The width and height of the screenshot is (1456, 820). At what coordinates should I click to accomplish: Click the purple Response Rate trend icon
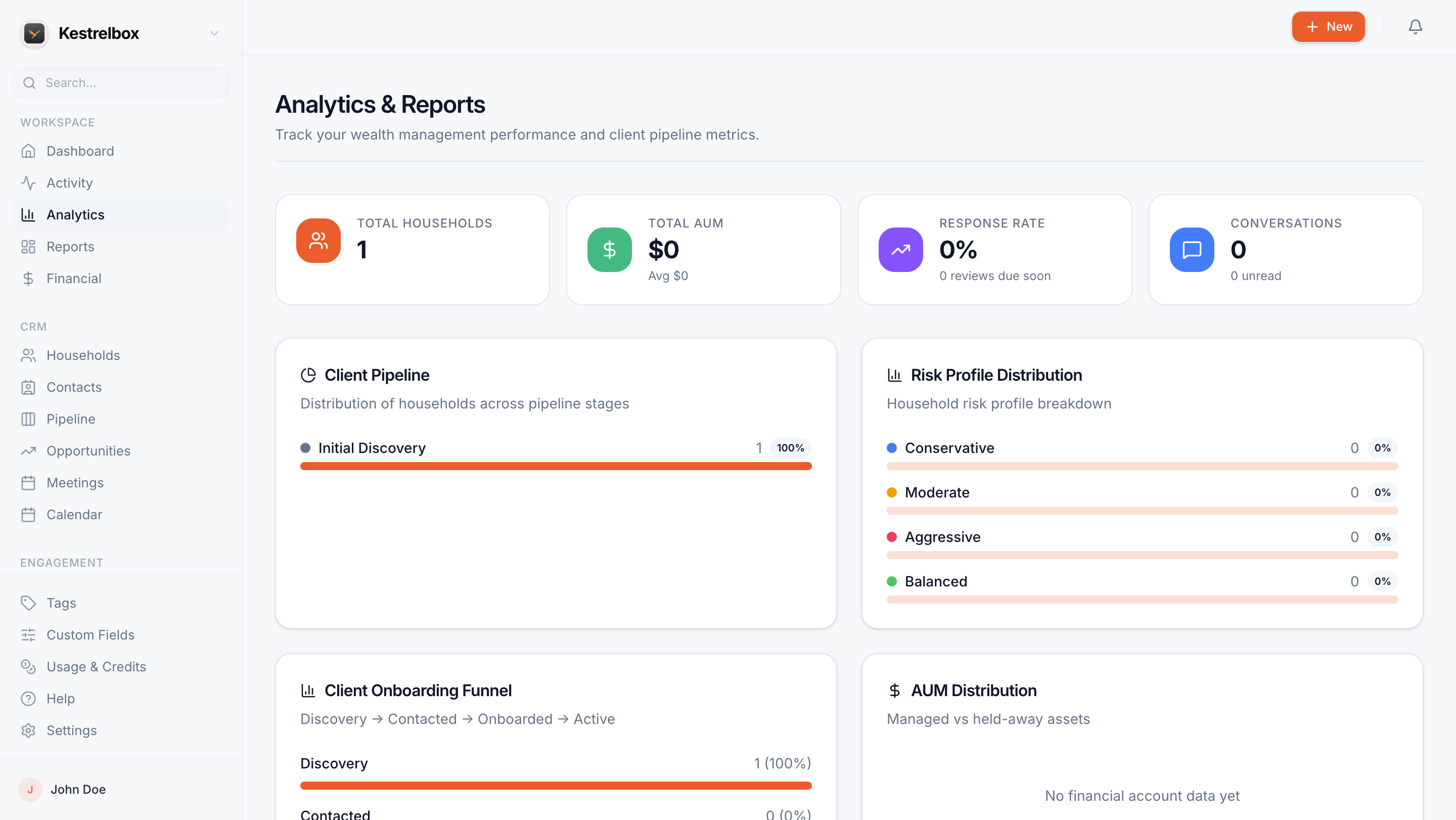tap(900, 250)
